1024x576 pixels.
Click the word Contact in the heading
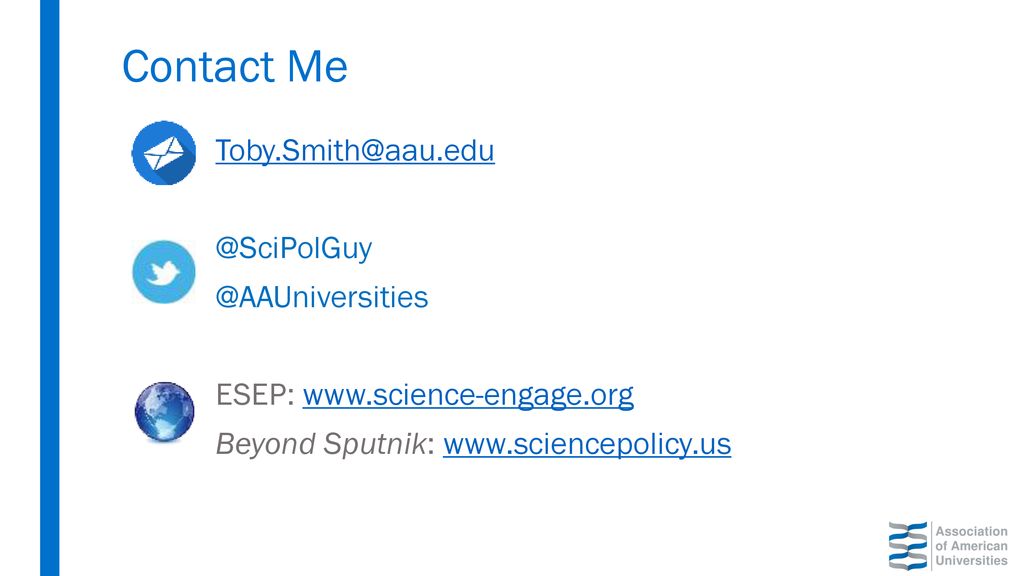coord(199,67)
